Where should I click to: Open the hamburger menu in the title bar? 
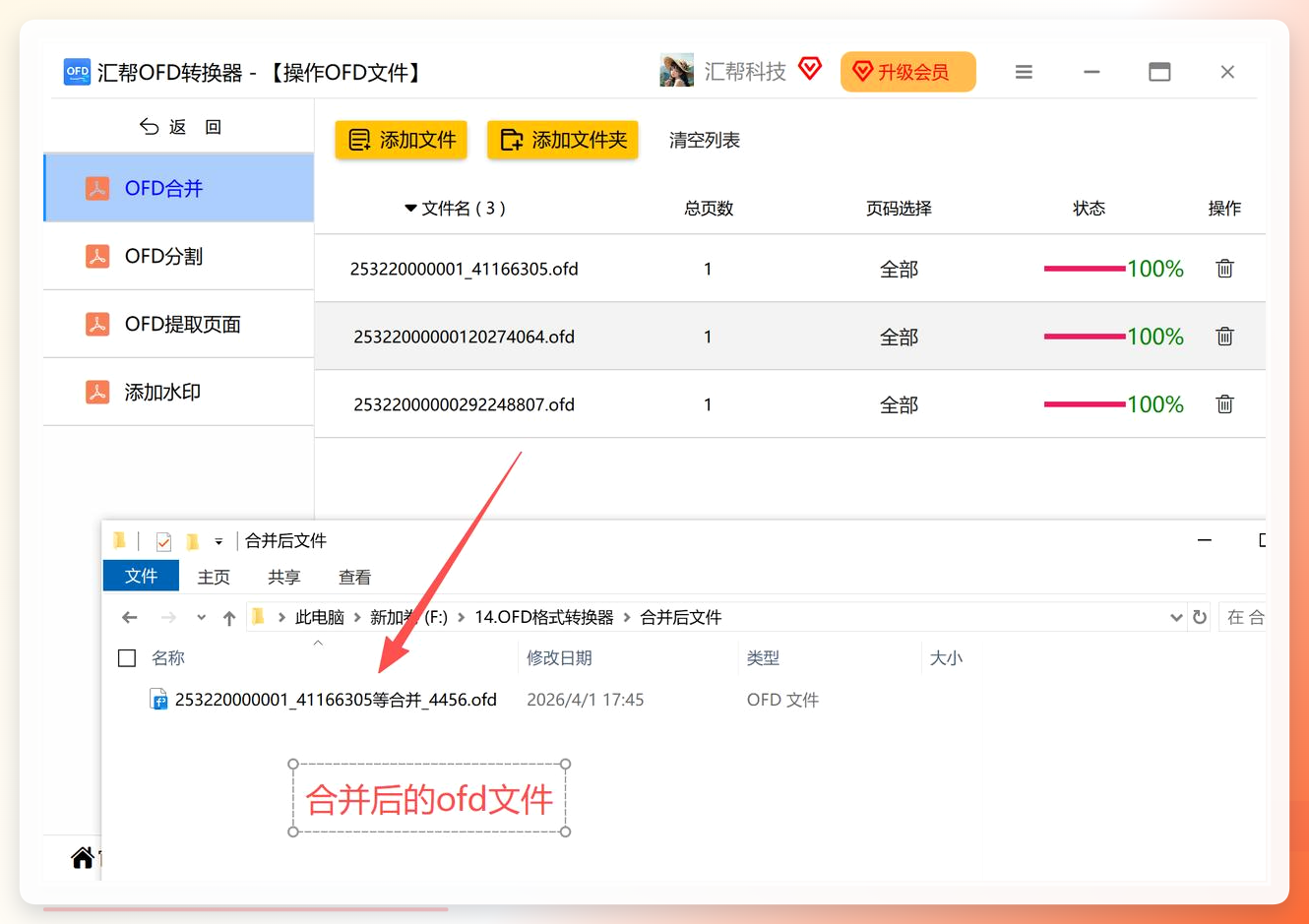[1024, 72]
